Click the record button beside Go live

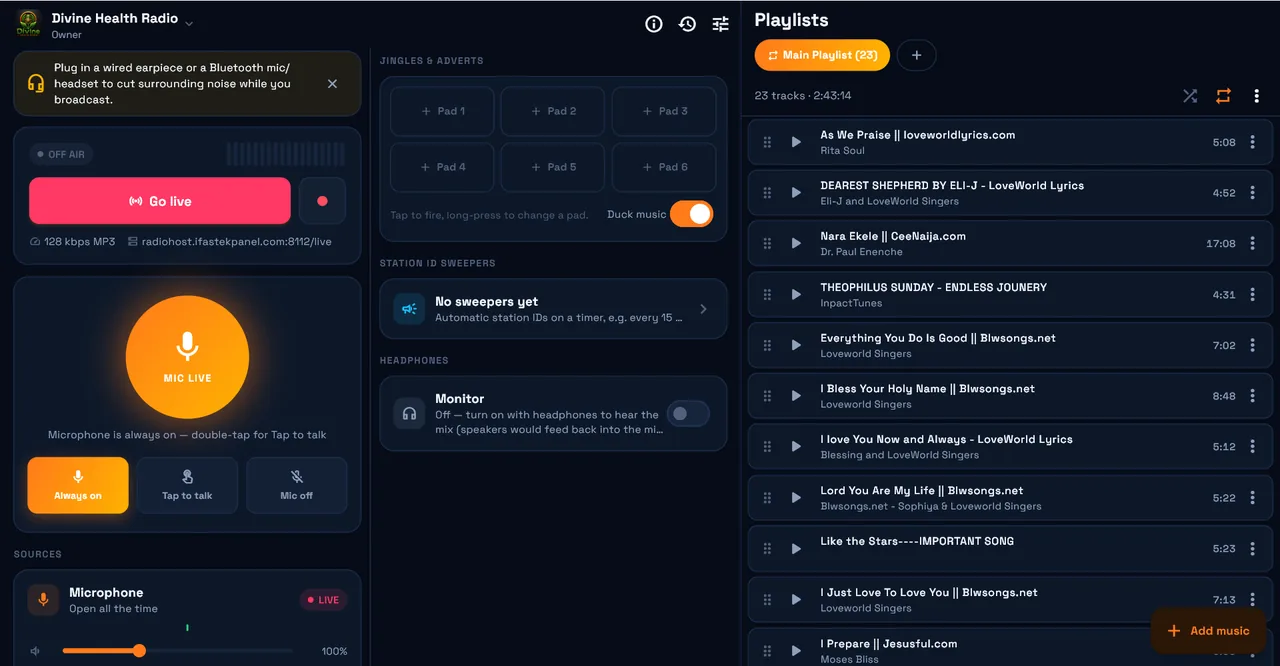coord(322,201)
